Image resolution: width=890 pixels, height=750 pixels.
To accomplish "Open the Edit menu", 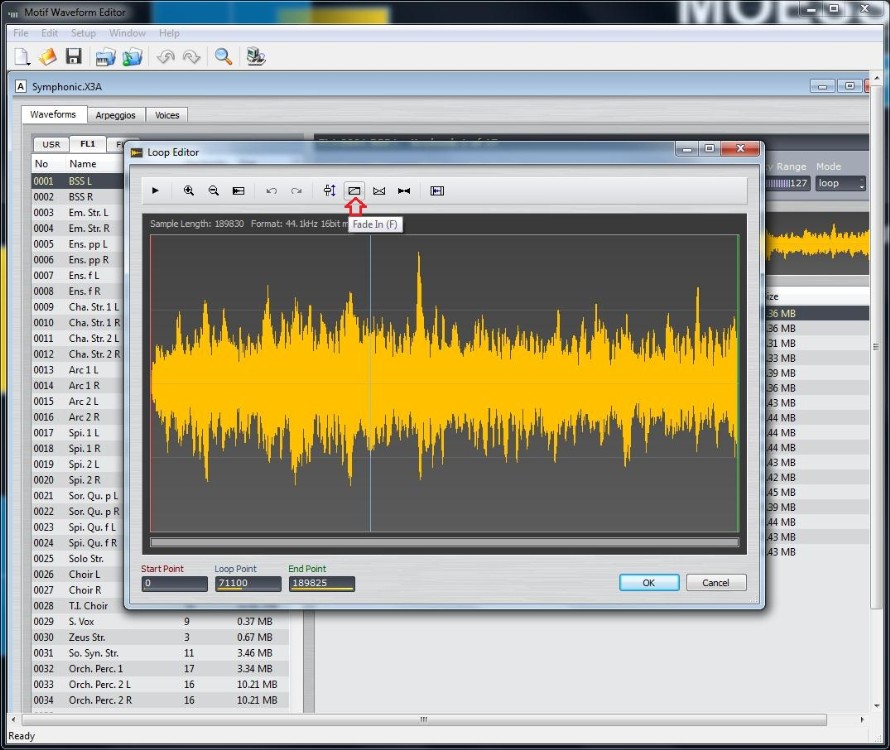I will [49, 33].
